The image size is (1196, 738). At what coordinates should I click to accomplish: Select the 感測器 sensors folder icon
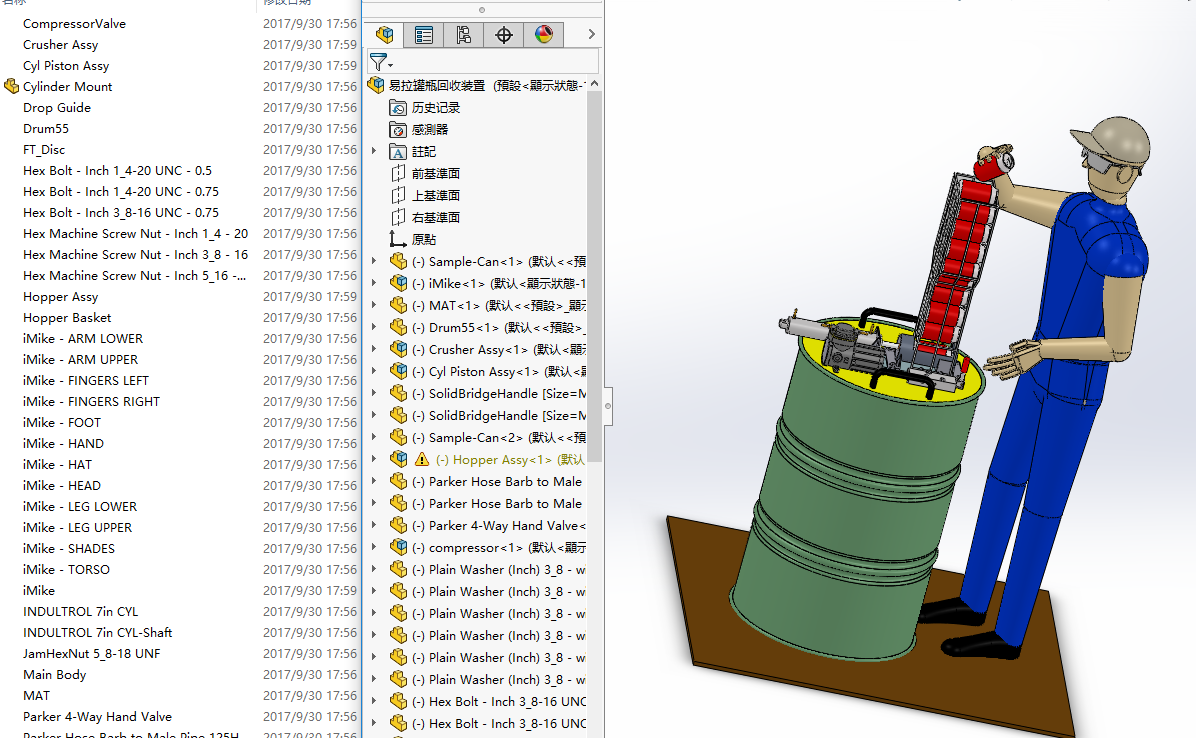click(x=398, y=130)
